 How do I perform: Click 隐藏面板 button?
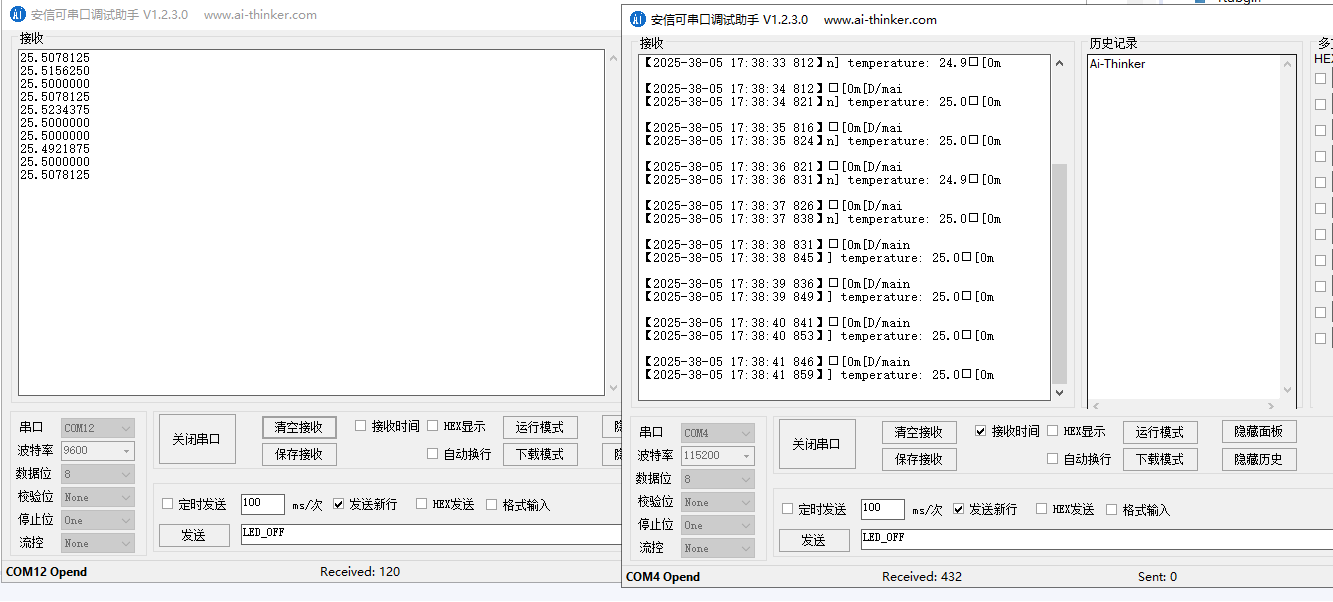(1258, 431)
